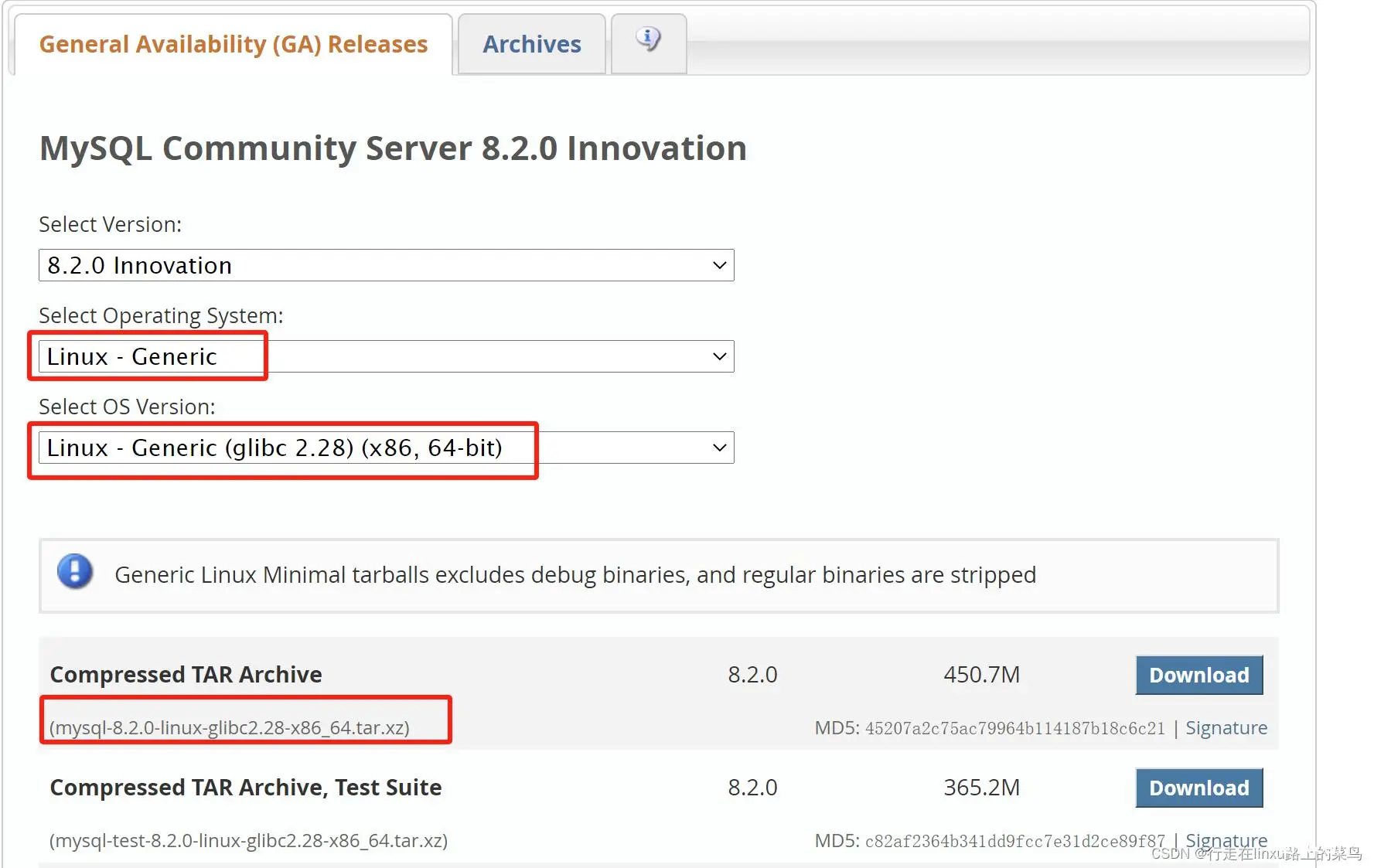
Task: Download the Compressed TAR Archive 450.7M
Action: click(1198, 675)
